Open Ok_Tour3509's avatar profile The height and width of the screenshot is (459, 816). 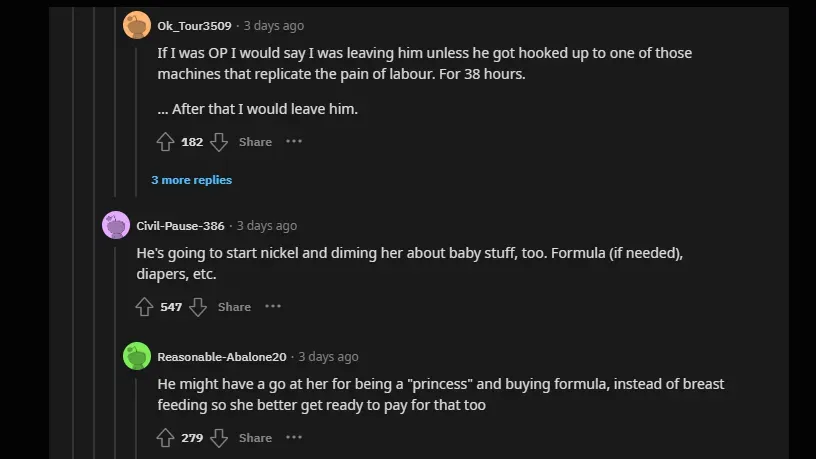137,25
